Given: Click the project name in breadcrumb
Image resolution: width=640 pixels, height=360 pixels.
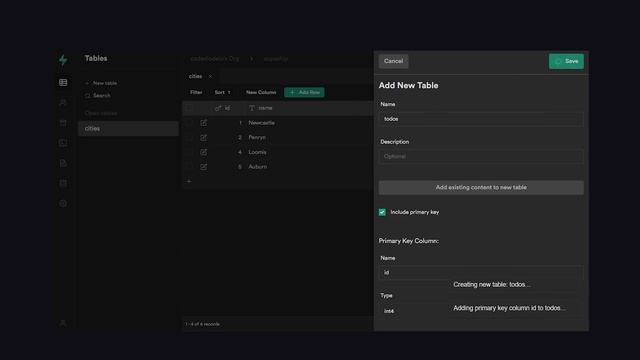Looking at the screenshot, I should point(276,59).
